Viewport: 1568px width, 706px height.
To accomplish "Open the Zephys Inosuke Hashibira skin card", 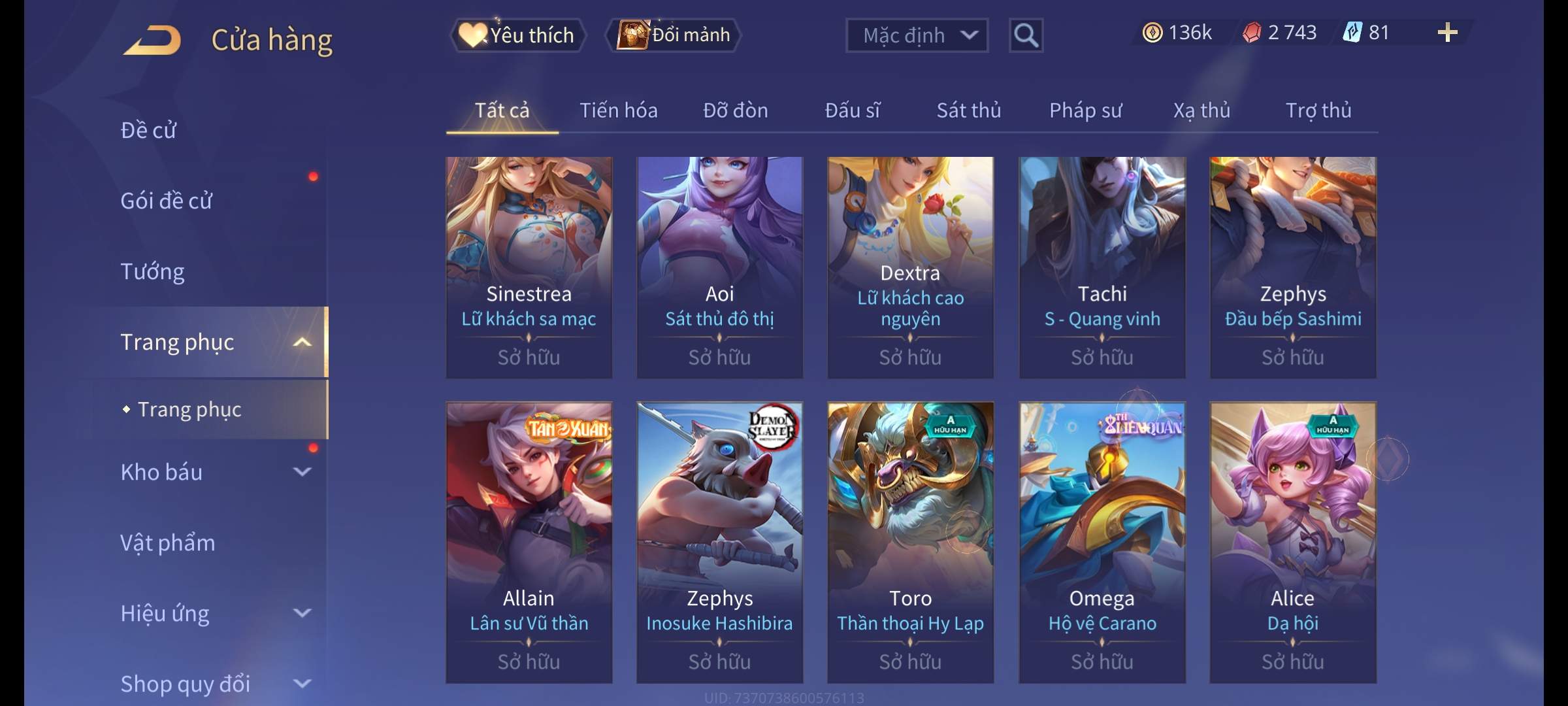I will tap(719, 543).
